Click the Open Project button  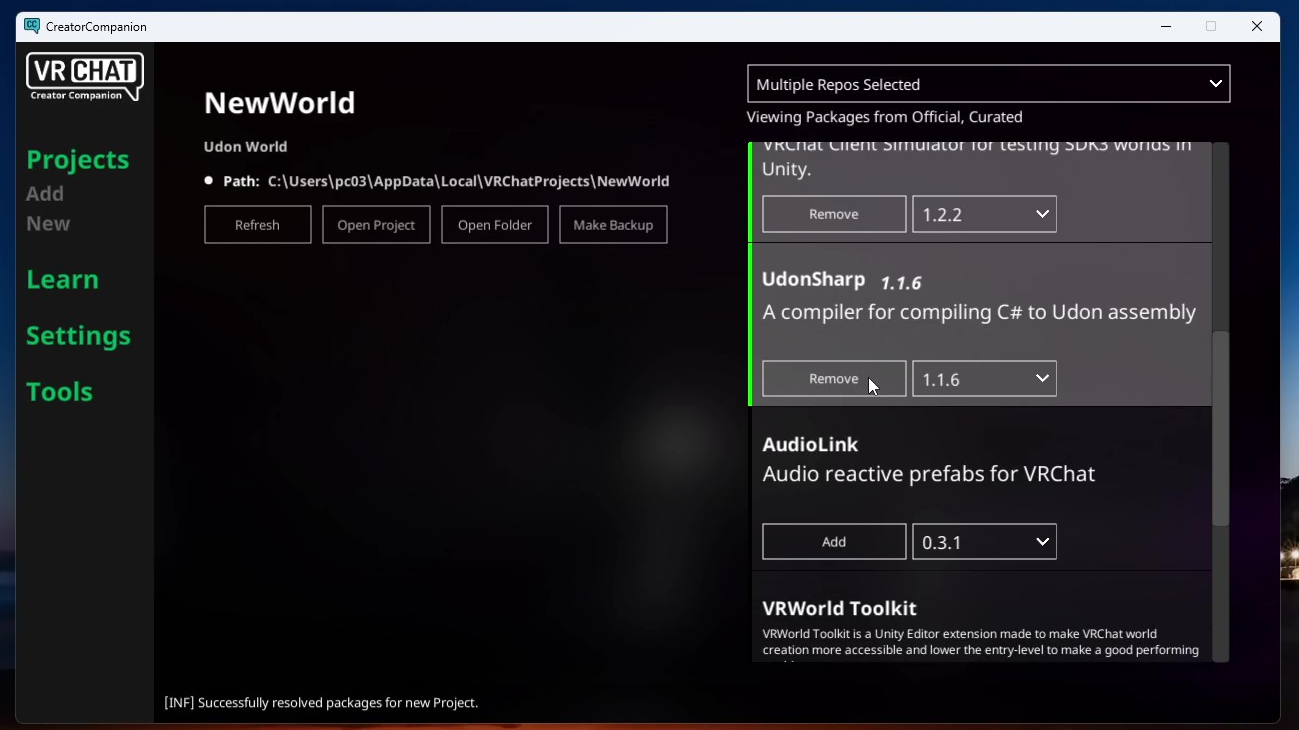click(x=376, y=225)
